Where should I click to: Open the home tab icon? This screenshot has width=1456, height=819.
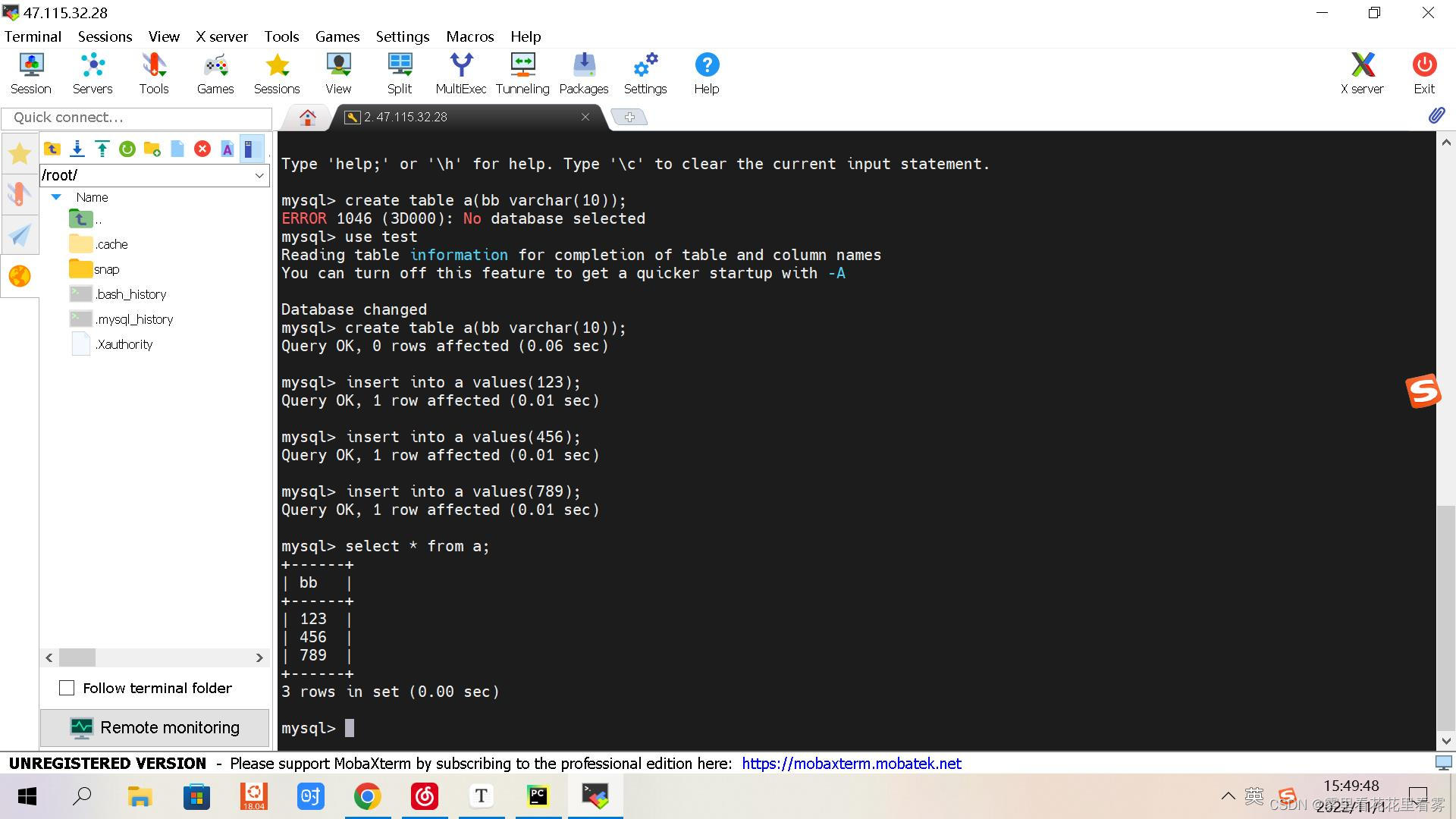click(x=307, y=118)
